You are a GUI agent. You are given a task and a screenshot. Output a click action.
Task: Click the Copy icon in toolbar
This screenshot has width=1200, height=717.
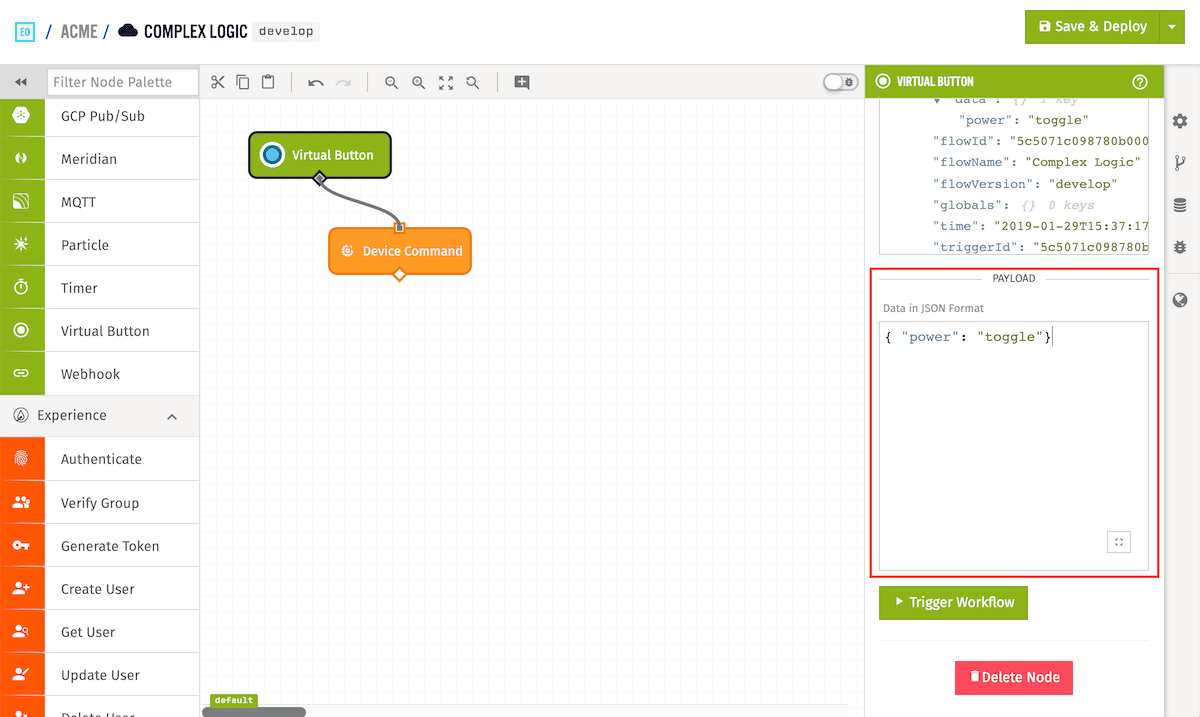click(243, 82)
